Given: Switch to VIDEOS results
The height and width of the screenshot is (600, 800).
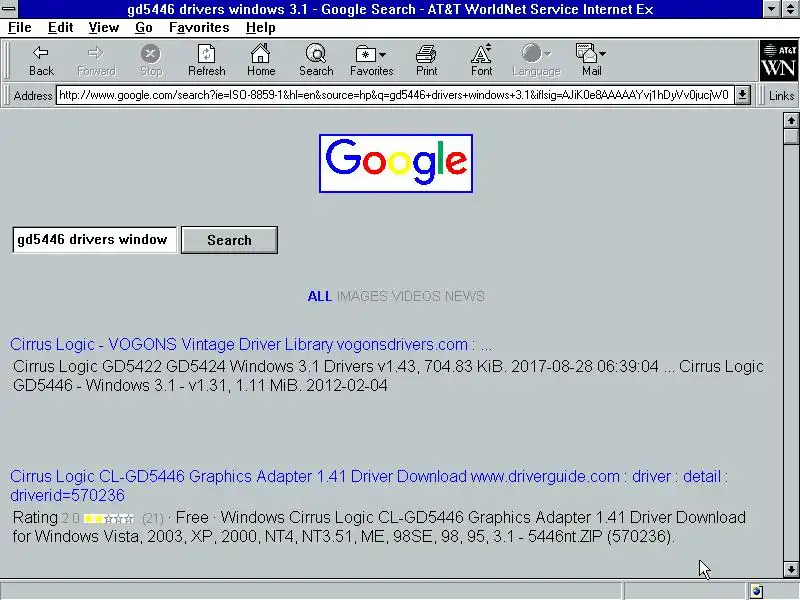Looking at the screenshot, I should pos(416,296).
